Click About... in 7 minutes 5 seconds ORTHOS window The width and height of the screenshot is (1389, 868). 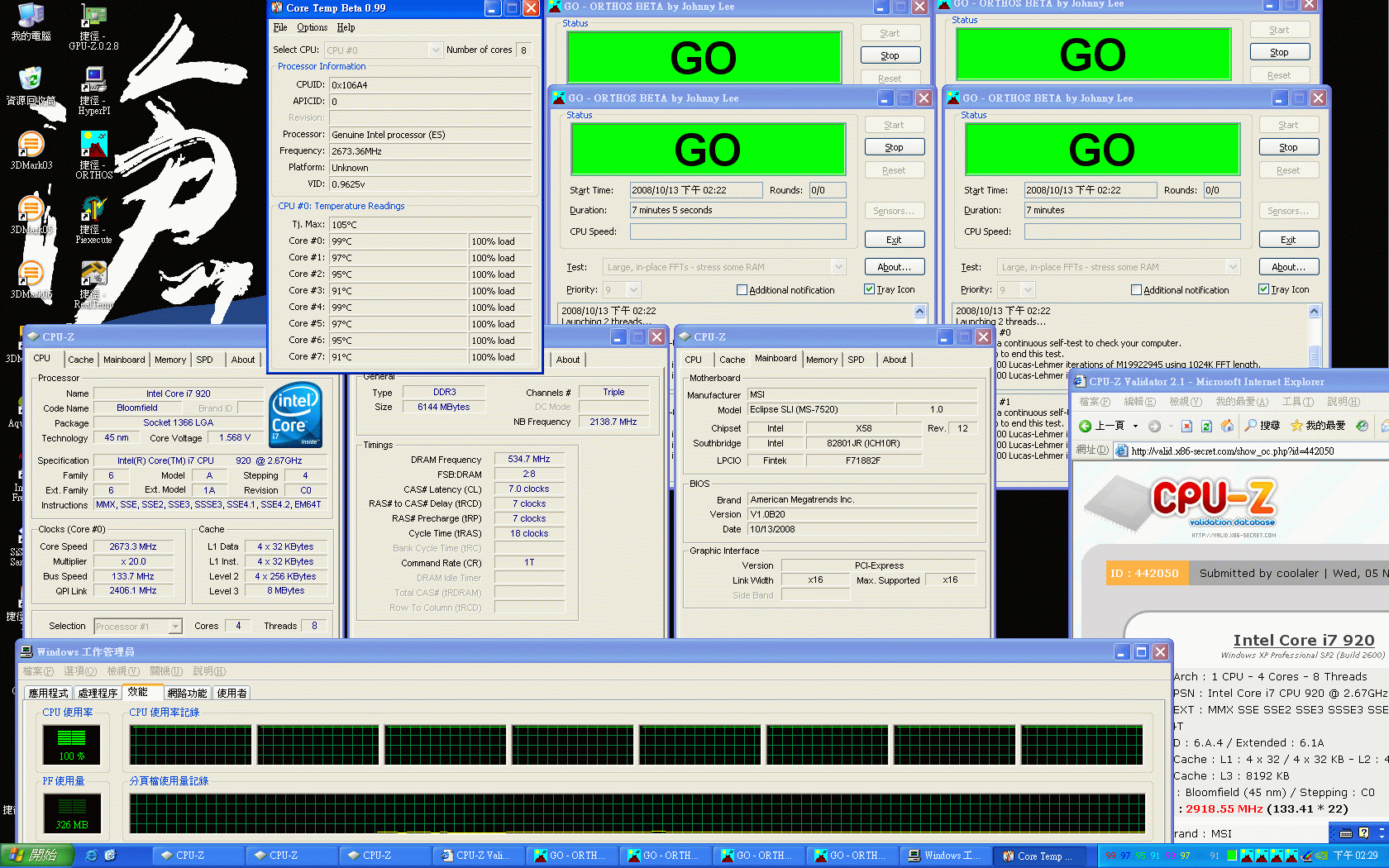click(895, 267)
